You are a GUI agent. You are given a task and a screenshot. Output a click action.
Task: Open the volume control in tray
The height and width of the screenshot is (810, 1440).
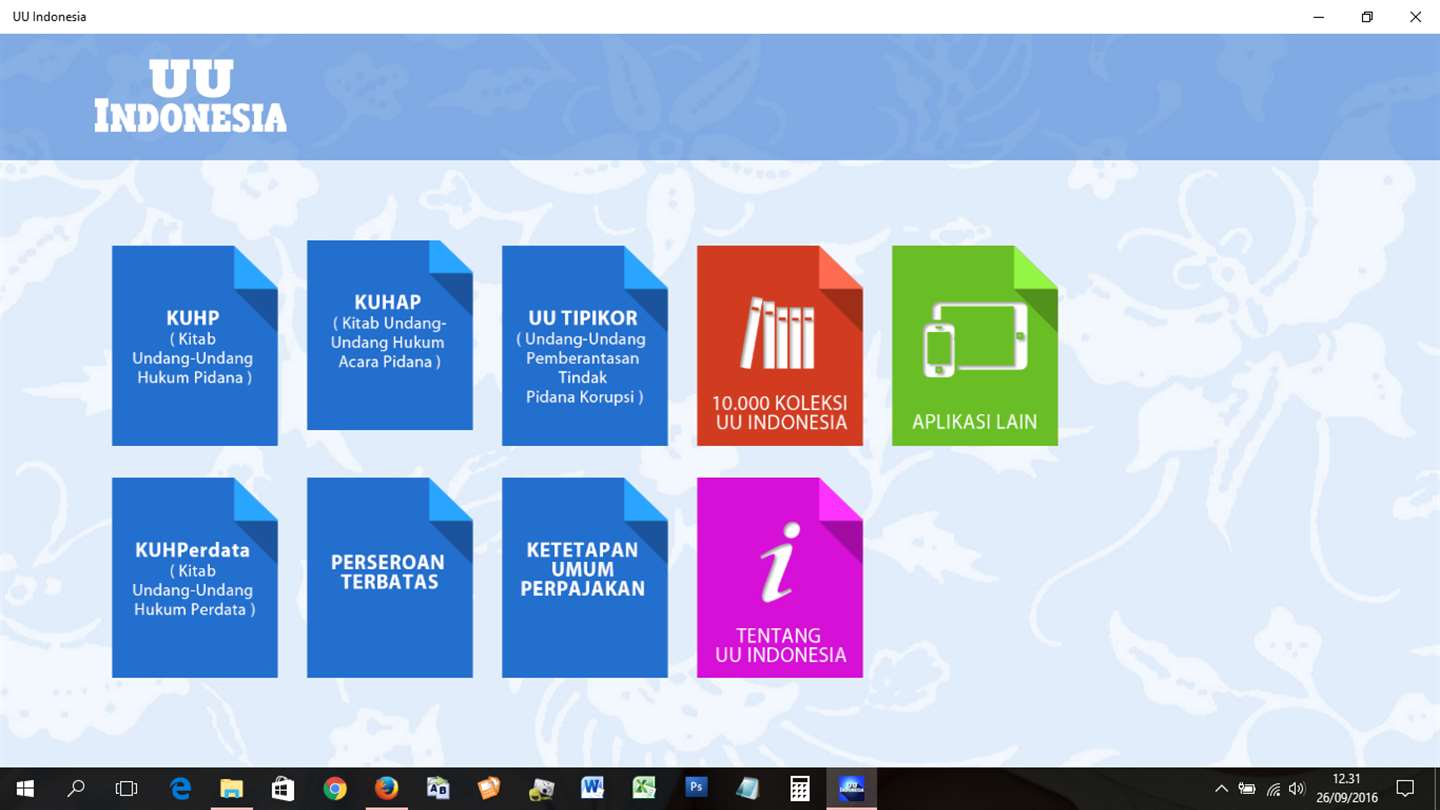pyautogui.click(x=1297, y=789)
